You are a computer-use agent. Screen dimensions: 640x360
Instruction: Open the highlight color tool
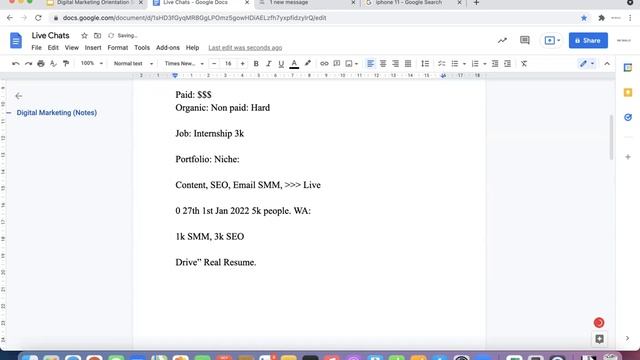coord(308,63)
